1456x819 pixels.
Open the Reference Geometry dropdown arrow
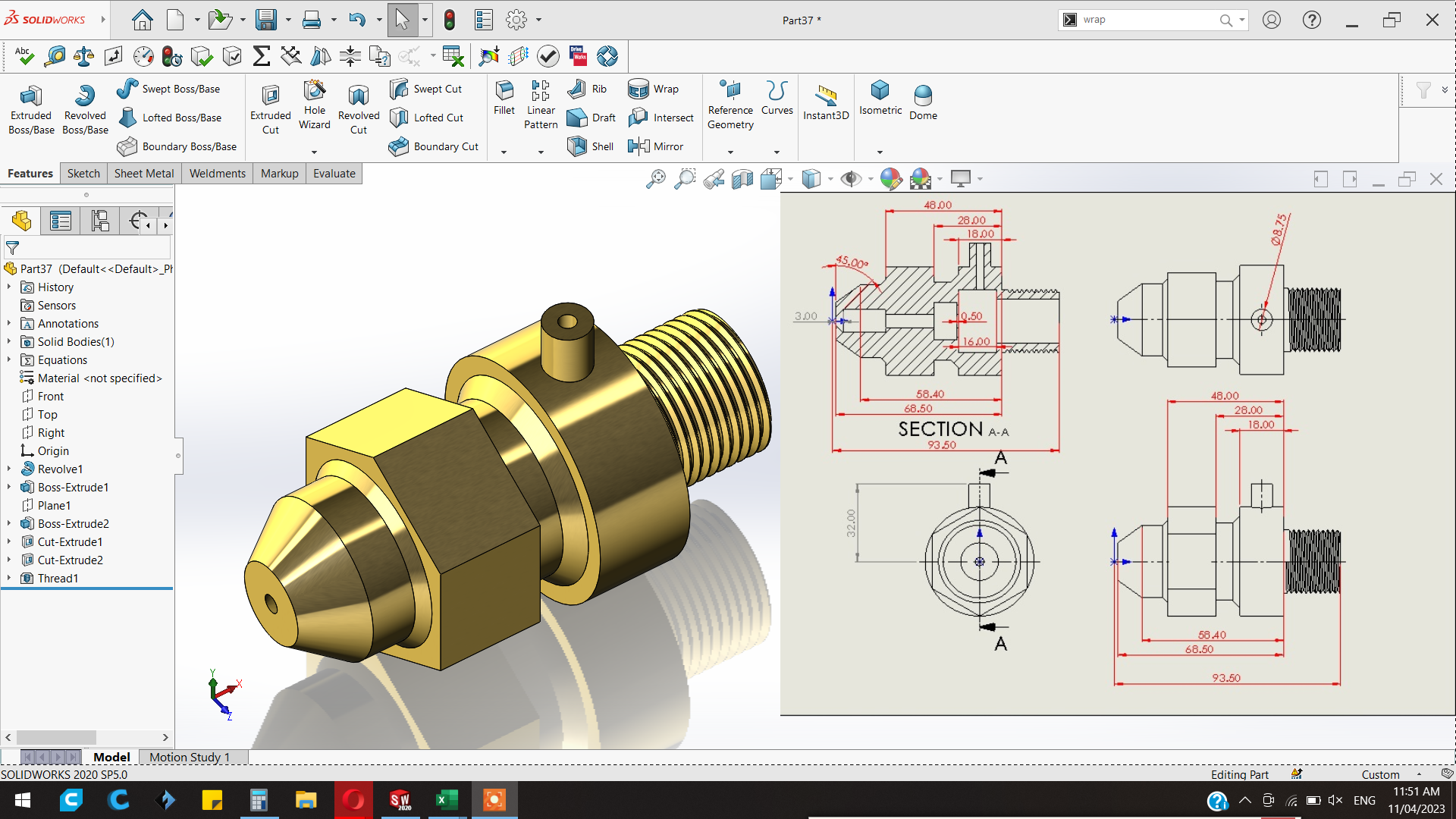(730, 152)
